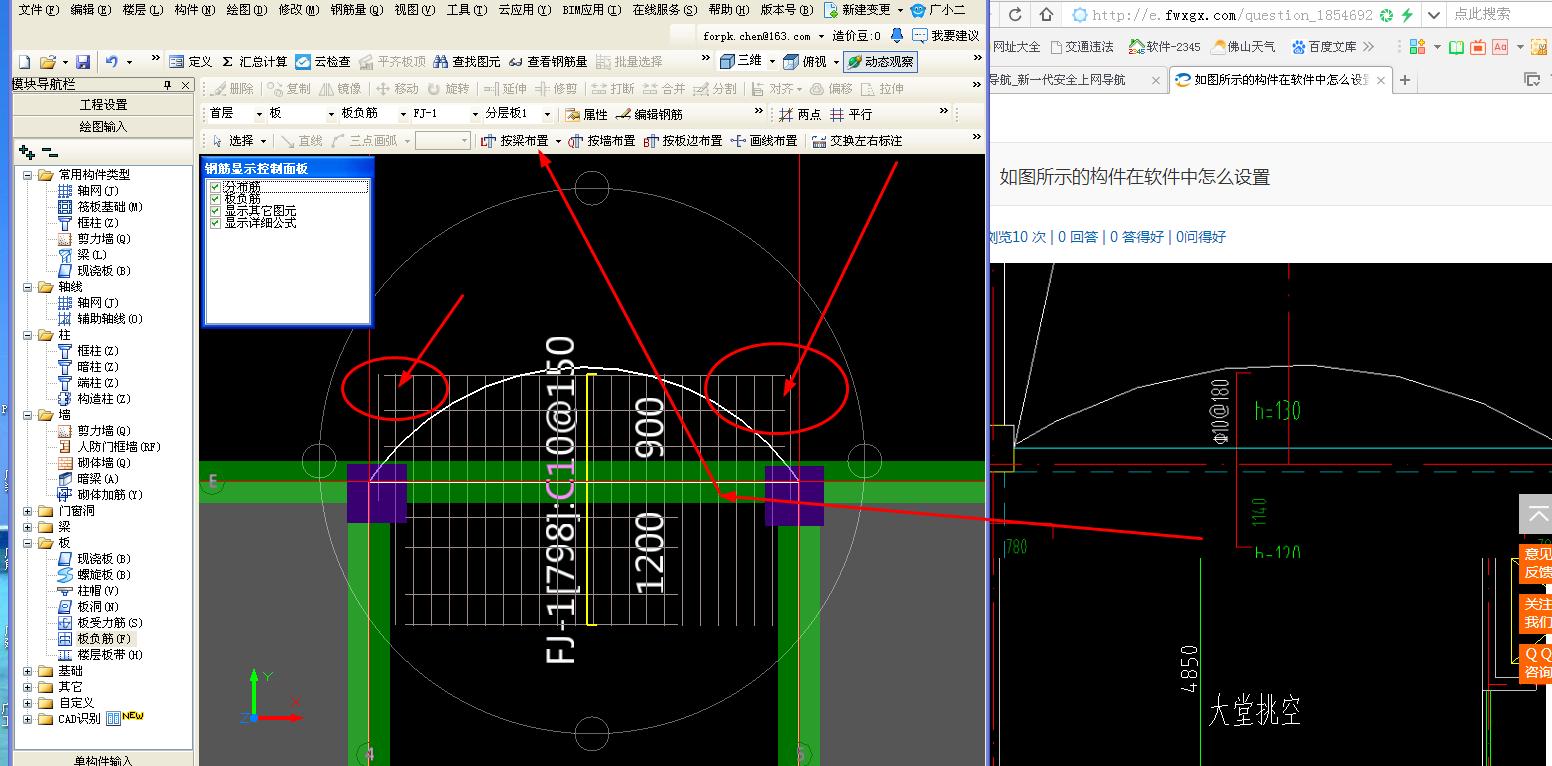Click 我要建议 suggestion button
1552x766 pixels.
click(x=946, y=35)
